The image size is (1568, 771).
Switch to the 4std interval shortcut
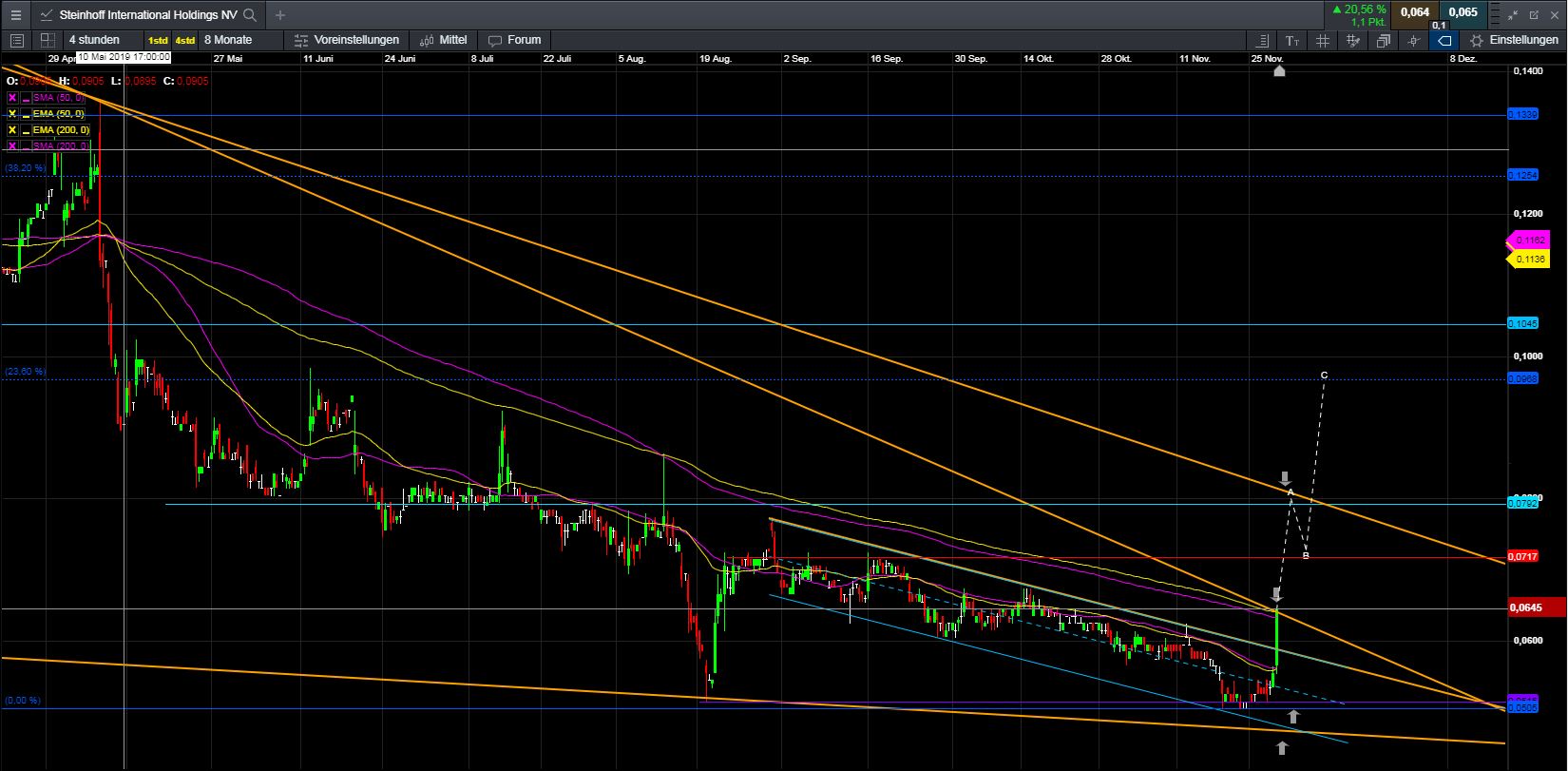pos(185,41)
